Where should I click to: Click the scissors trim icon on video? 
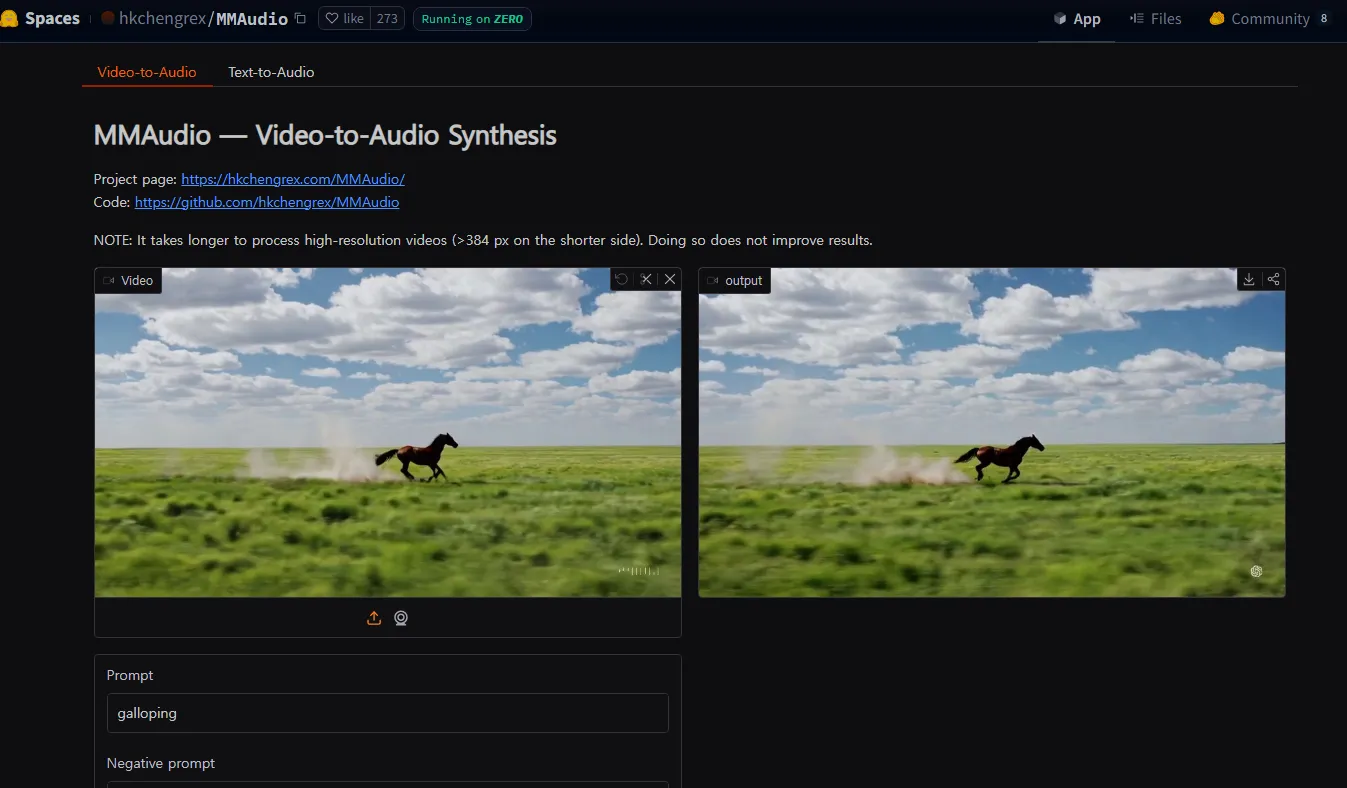646,280
